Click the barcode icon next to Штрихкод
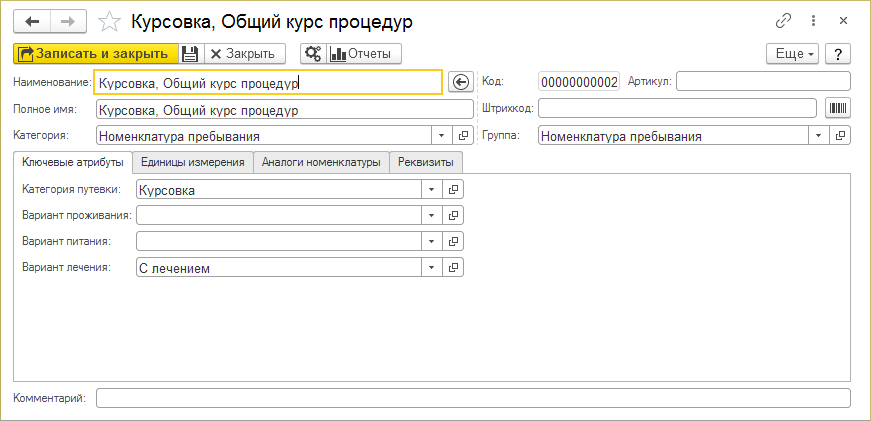This screenshot has width=871, height=421. coord(837,108)
